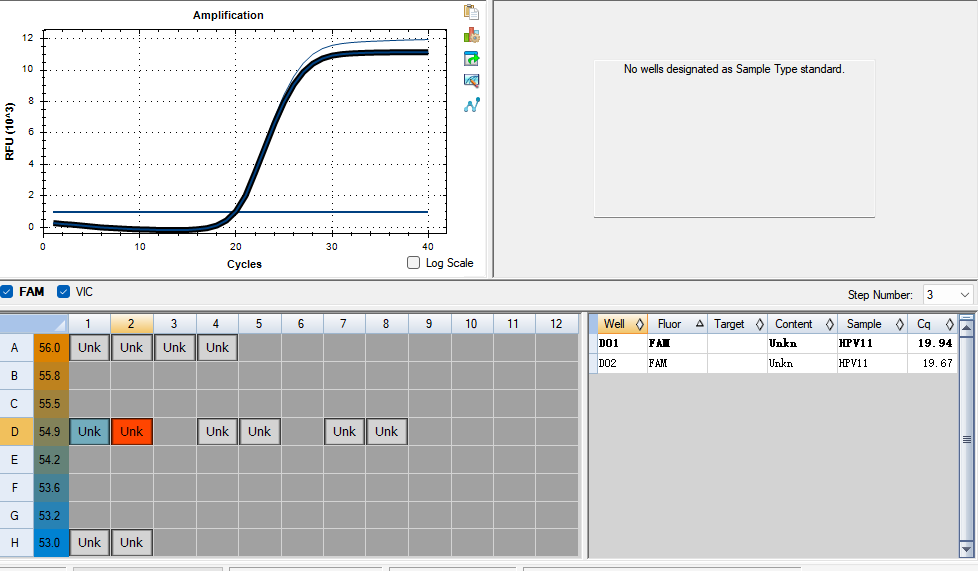Uncheck the VIC fluorophore checkbox
Screen dimensions: 978x571
pyautogui.click(x=63, y=291)
